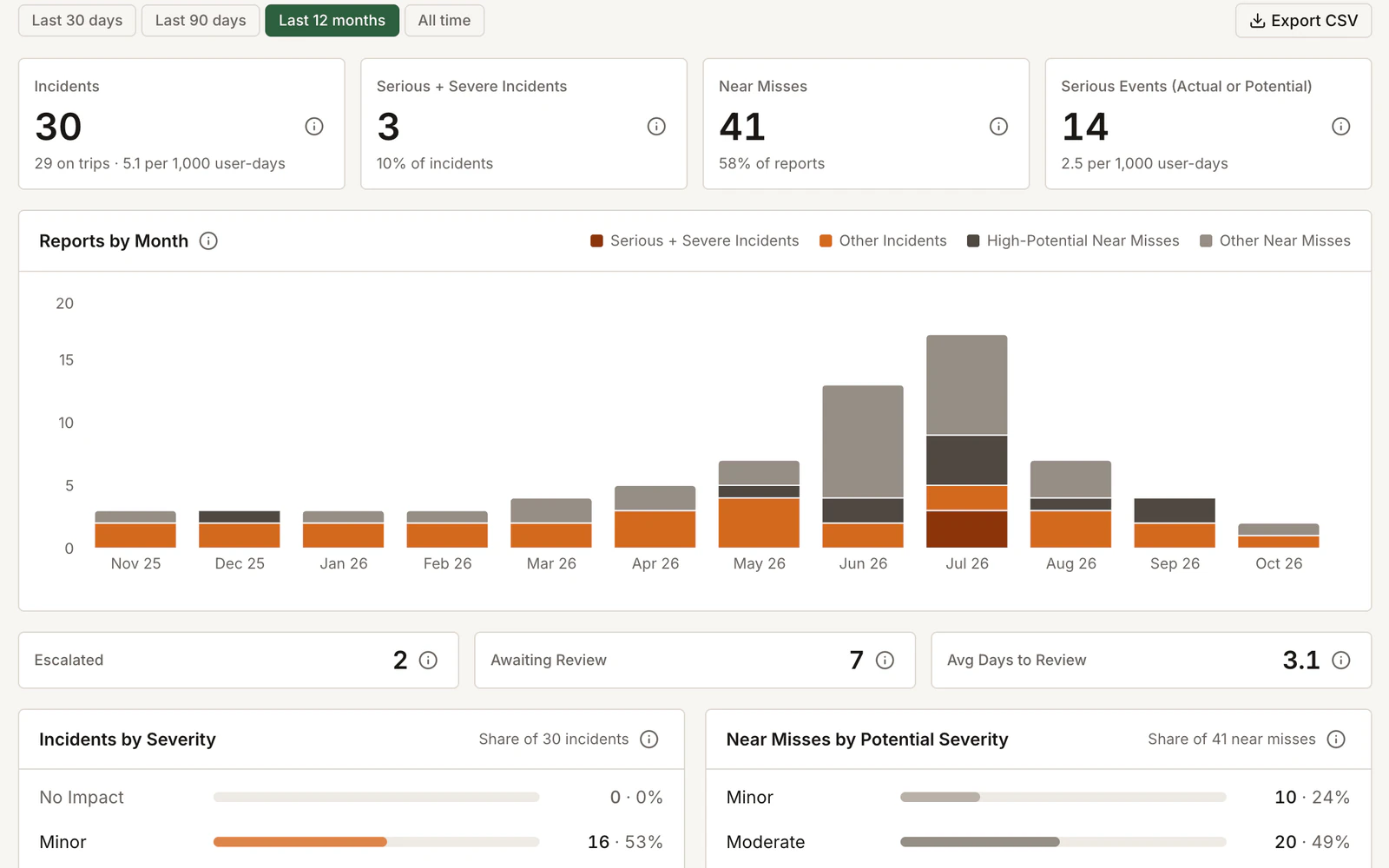Show info next to Escalated count
This screenshot has height=868, width=1389.
(x=428, y=661)
